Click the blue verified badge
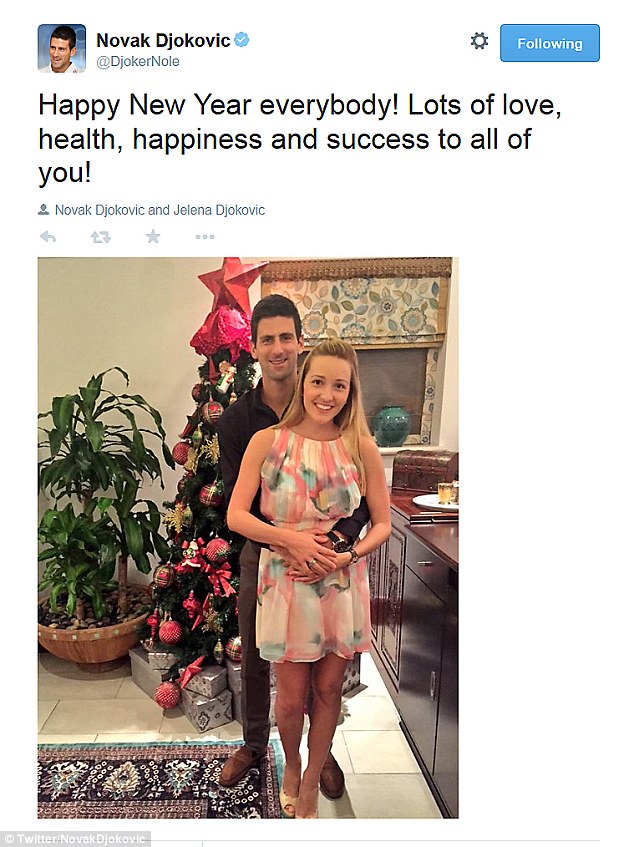 click(x=242, y=39)
